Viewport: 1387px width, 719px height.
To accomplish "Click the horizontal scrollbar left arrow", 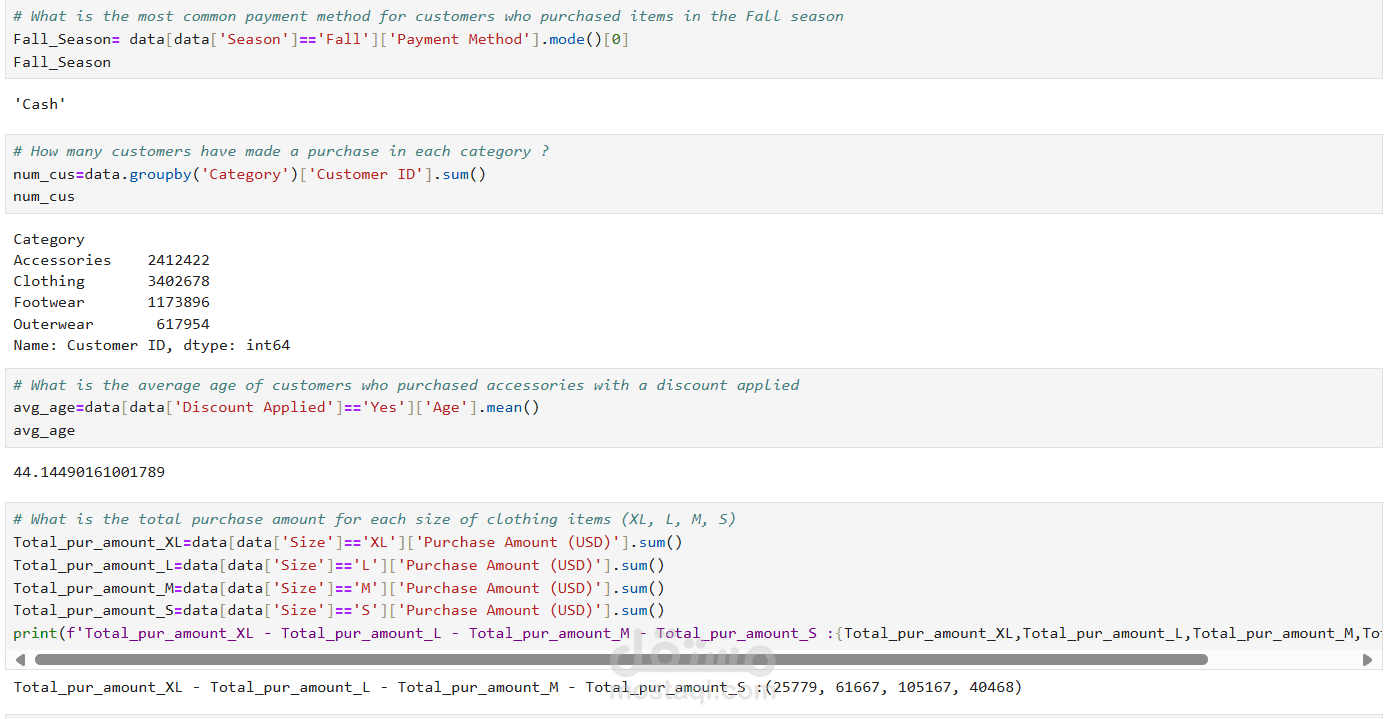I will [x=20, y=660].
